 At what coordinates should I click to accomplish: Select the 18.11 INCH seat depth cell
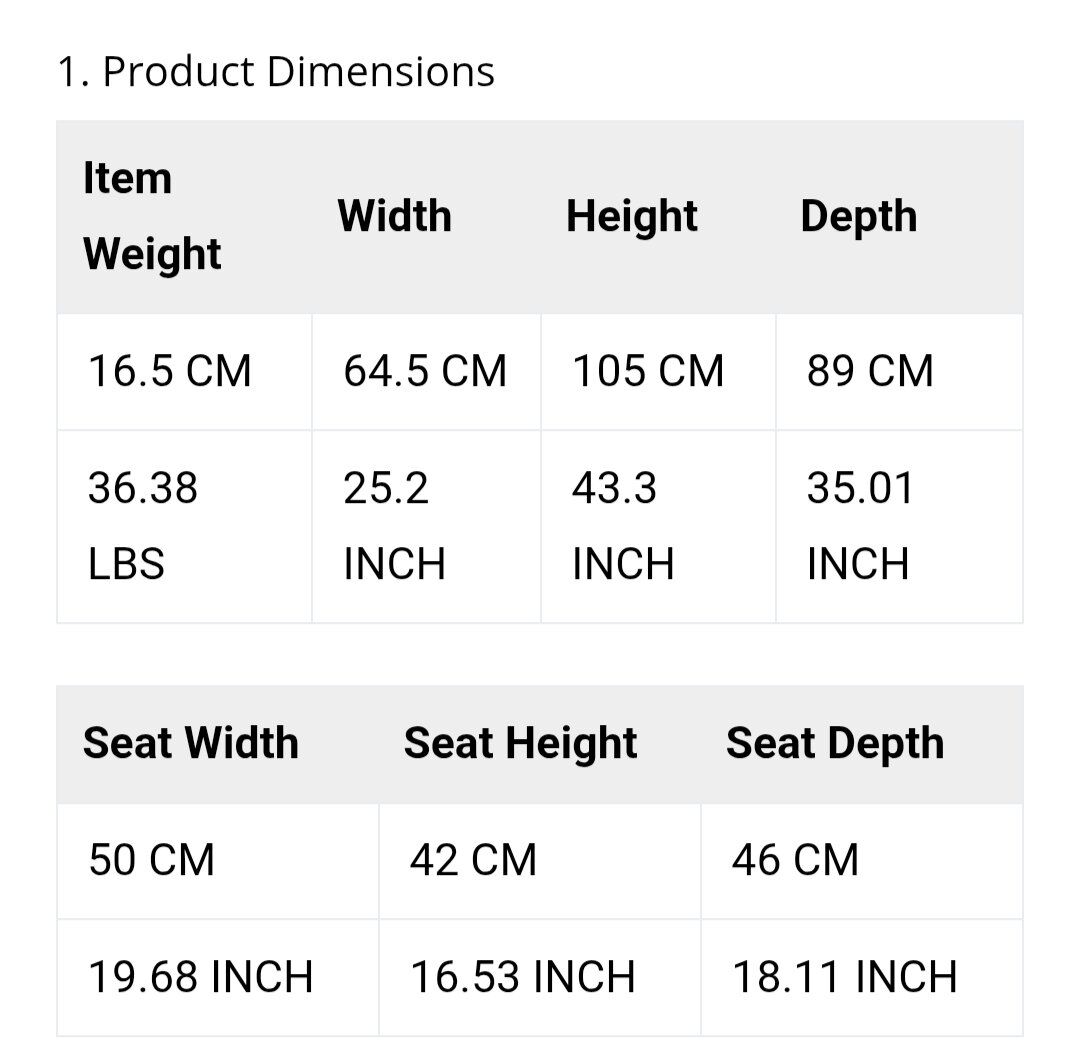[x=844, y=977]
